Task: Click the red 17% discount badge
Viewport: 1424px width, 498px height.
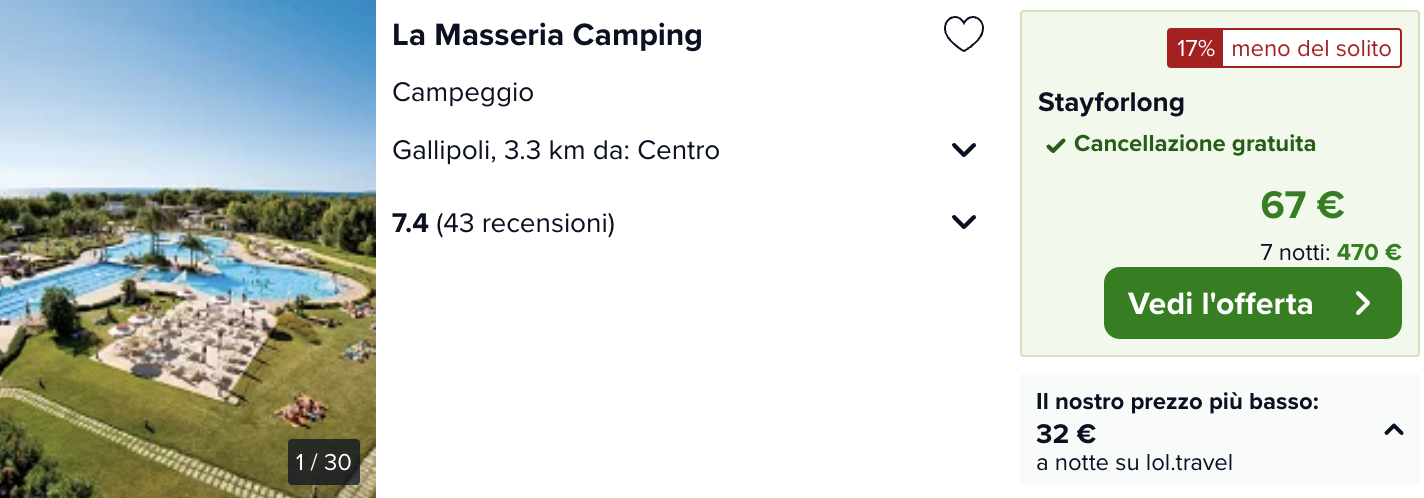Action: point(1194,49)
